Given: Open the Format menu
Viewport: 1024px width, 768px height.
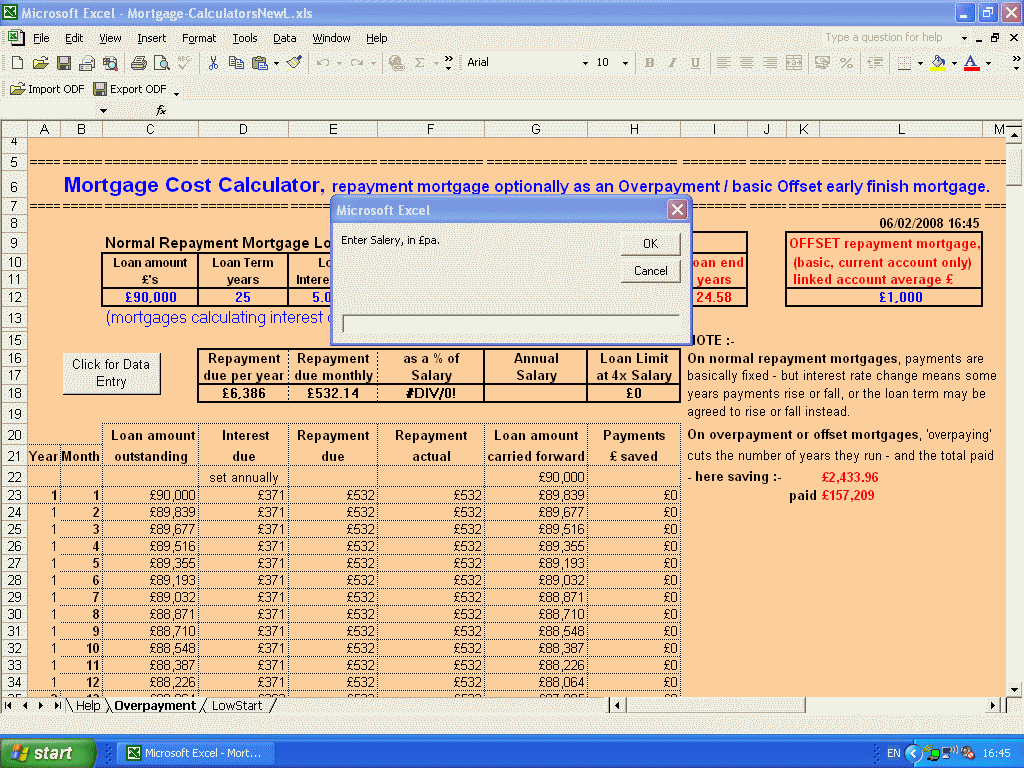Looking at the screenshot, I should pos(199,39).
